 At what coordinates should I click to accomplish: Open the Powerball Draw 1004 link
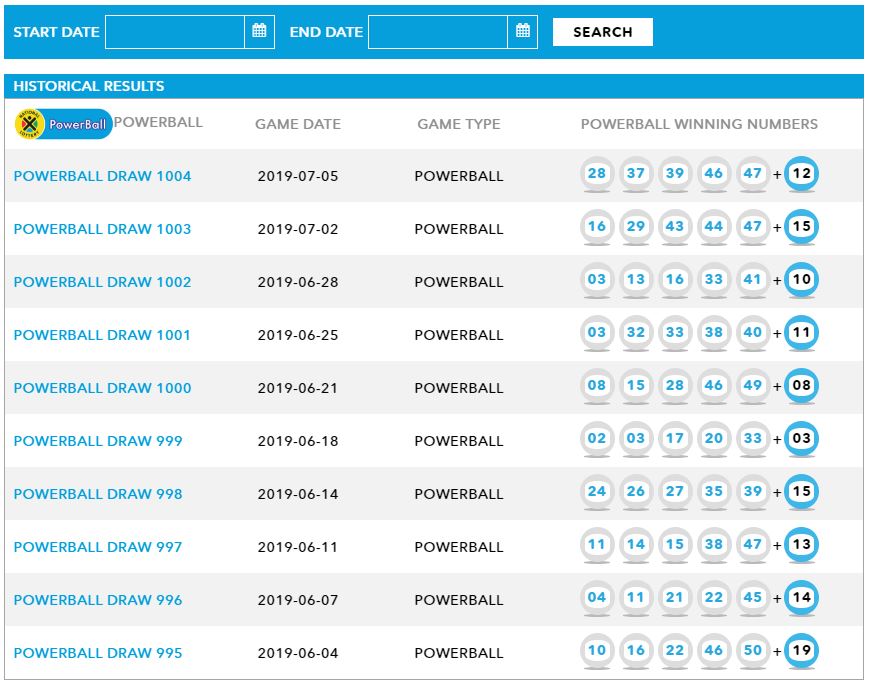(102, 176)
